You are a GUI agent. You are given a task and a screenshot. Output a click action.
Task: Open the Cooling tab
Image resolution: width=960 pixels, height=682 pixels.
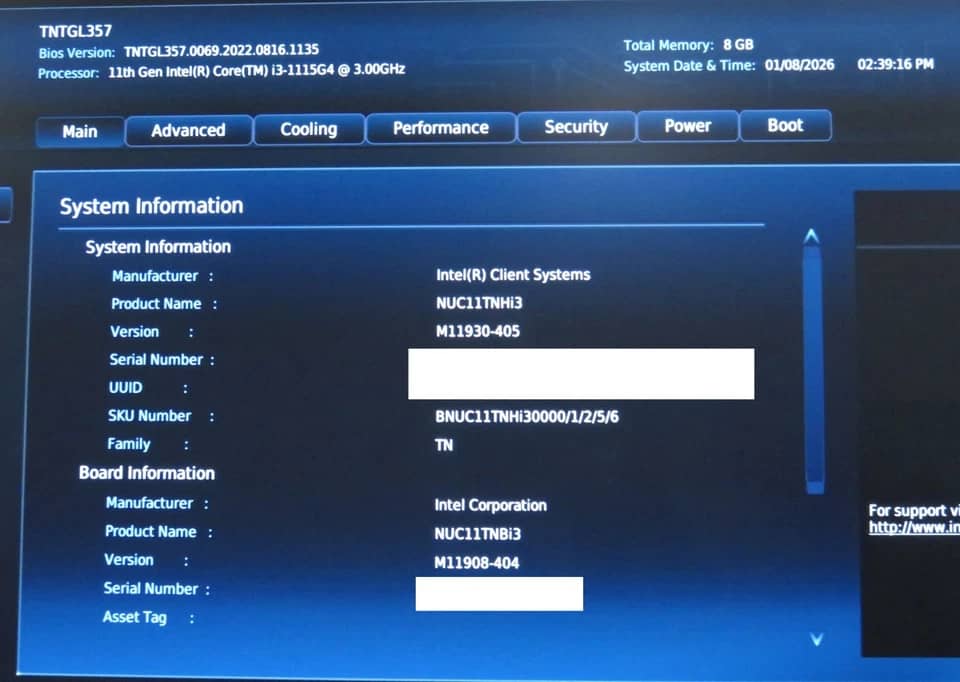[x=309, y=129]
